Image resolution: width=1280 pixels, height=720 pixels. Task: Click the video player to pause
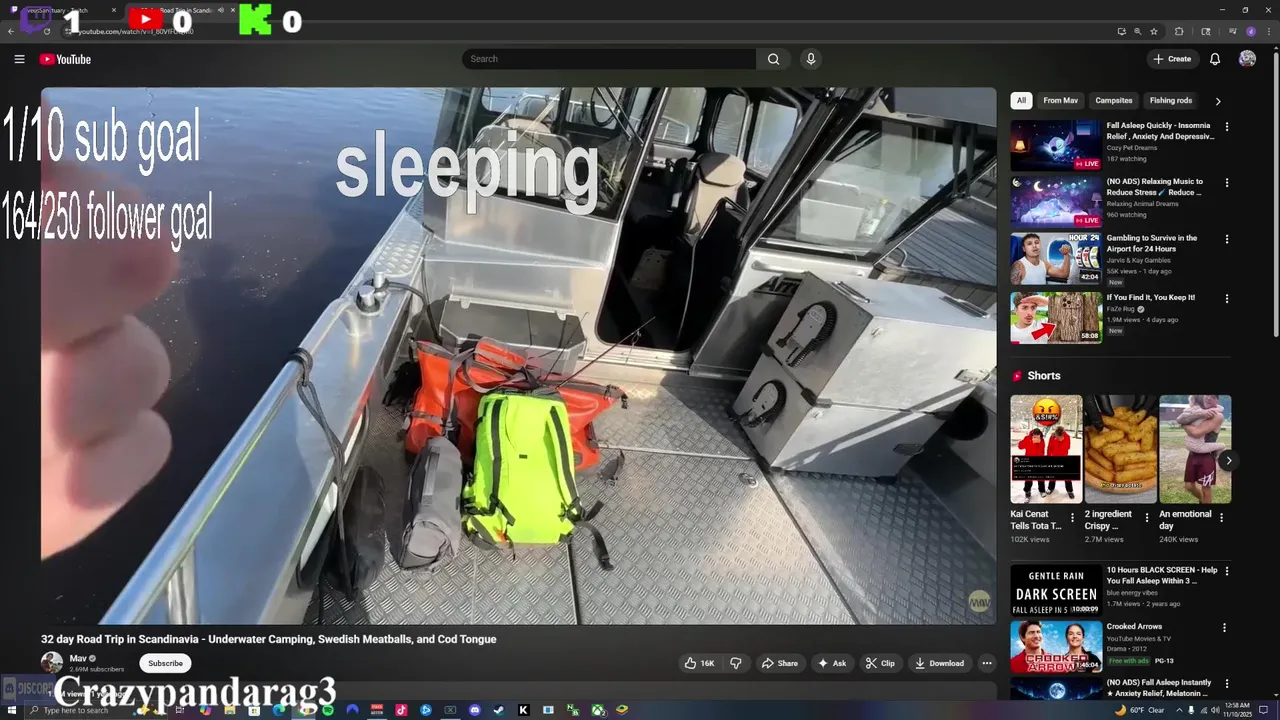(518, 355)
